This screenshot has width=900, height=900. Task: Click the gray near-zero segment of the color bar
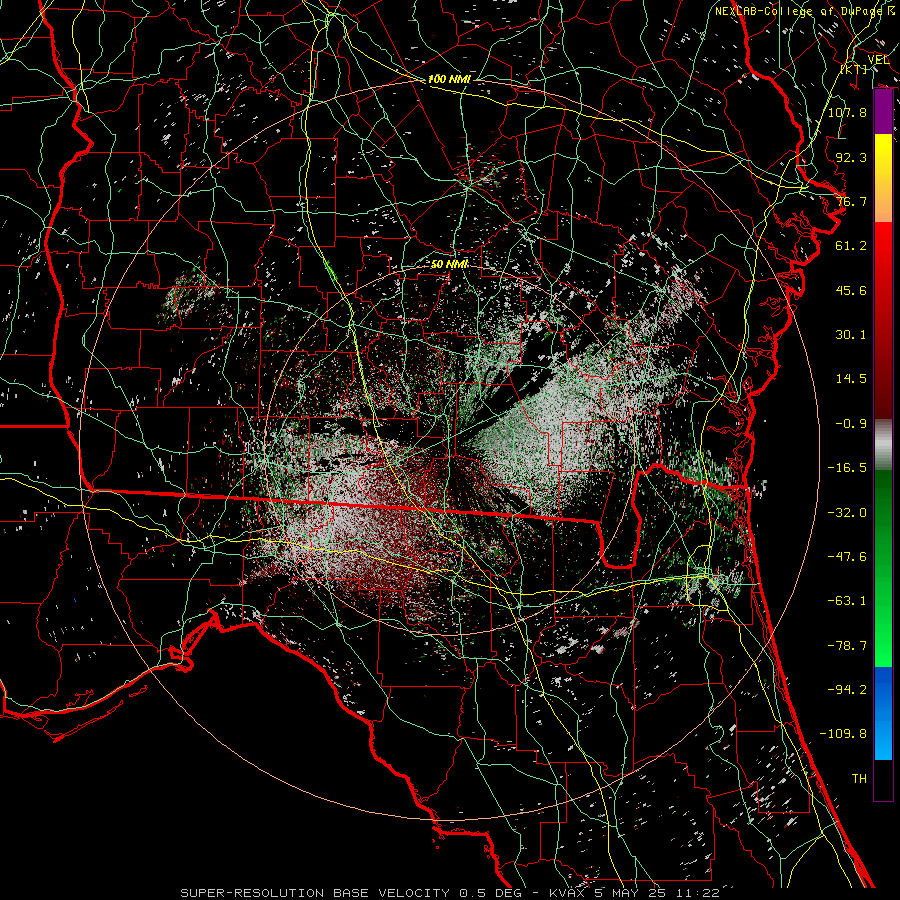pos(883,445)
